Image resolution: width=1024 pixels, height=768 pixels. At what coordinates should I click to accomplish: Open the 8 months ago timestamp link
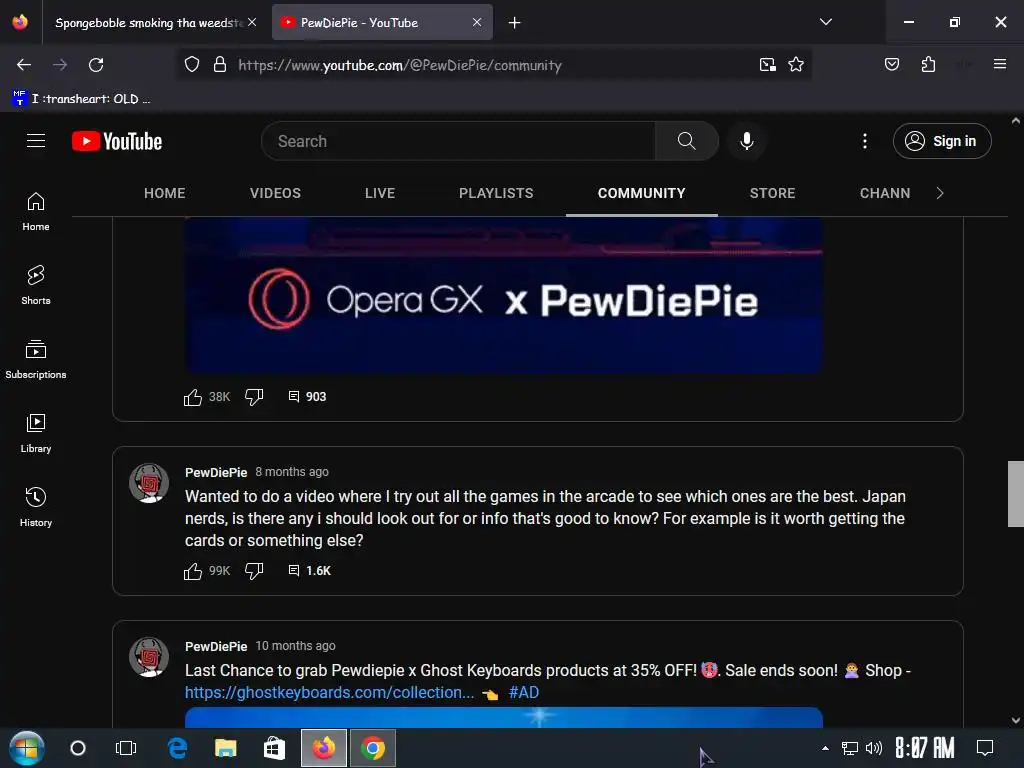click(292, 472)
